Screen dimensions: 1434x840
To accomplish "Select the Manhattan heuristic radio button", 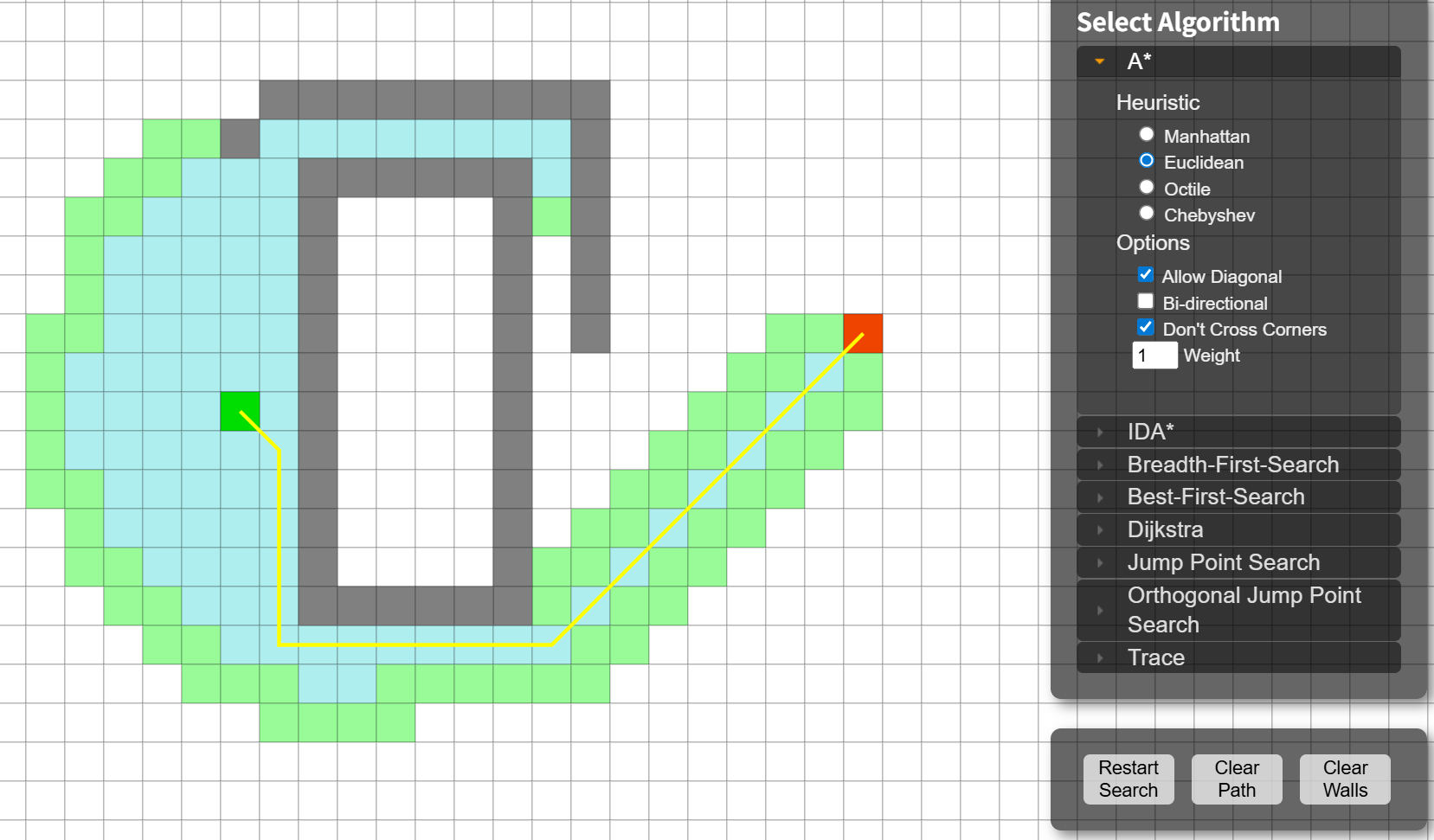I will coord(1147,134).
